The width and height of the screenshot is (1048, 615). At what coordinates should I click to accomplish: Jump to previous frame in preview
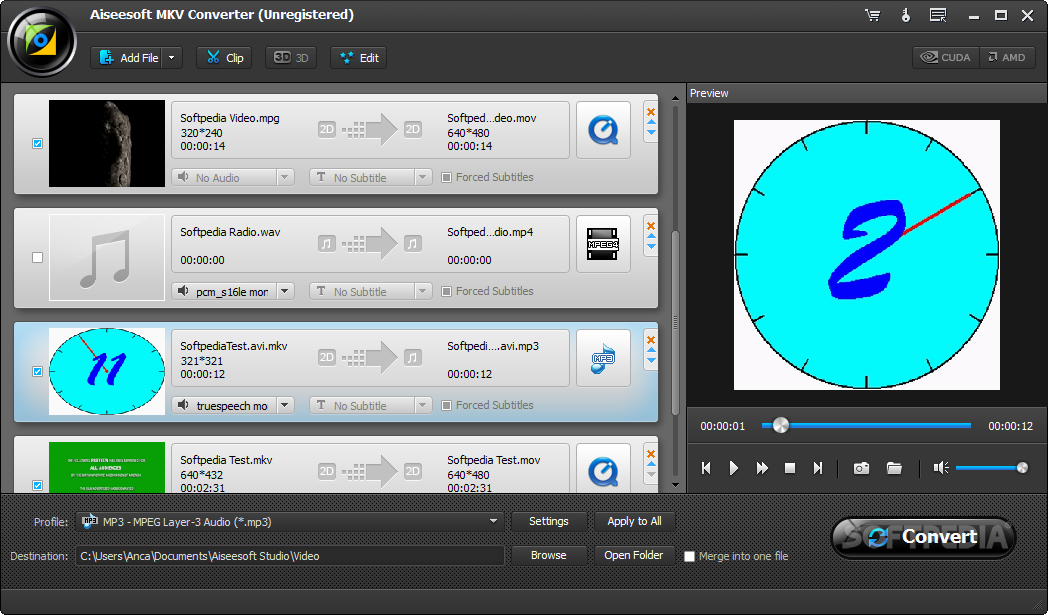(x=706, y=468)
